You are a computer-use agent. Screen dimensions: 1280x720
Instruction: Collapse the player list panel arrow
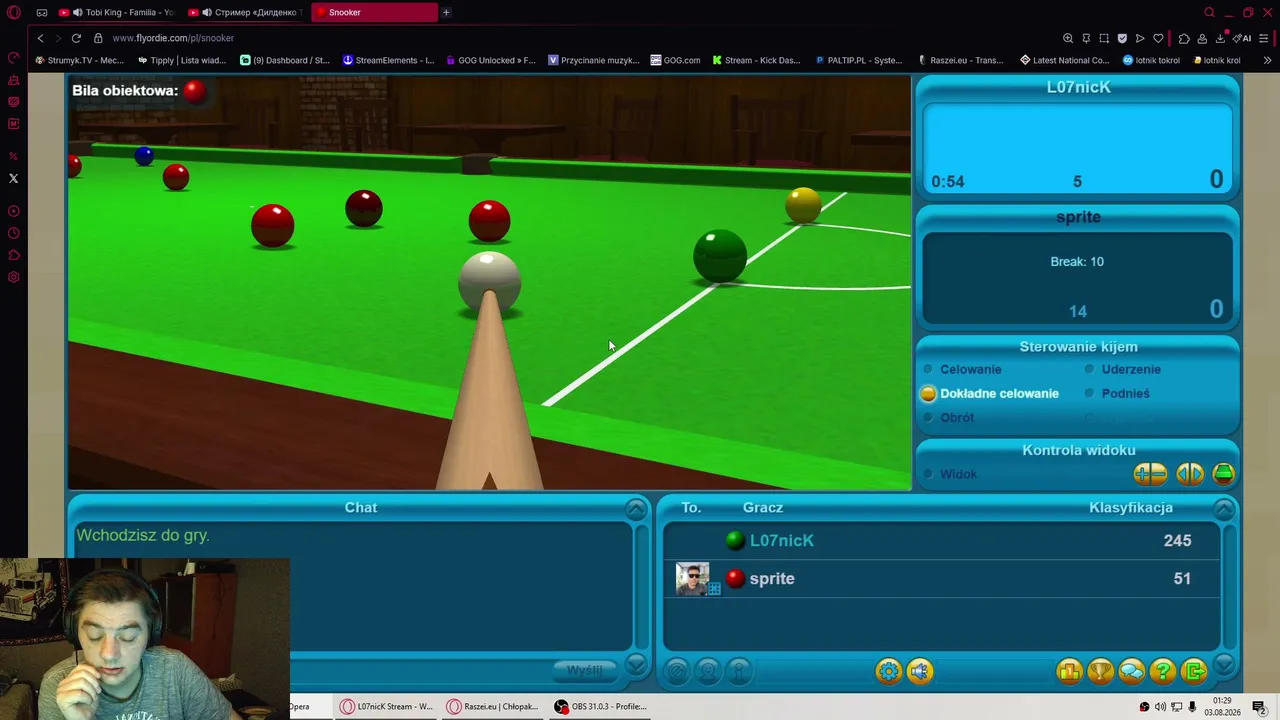coord(1224,508)
